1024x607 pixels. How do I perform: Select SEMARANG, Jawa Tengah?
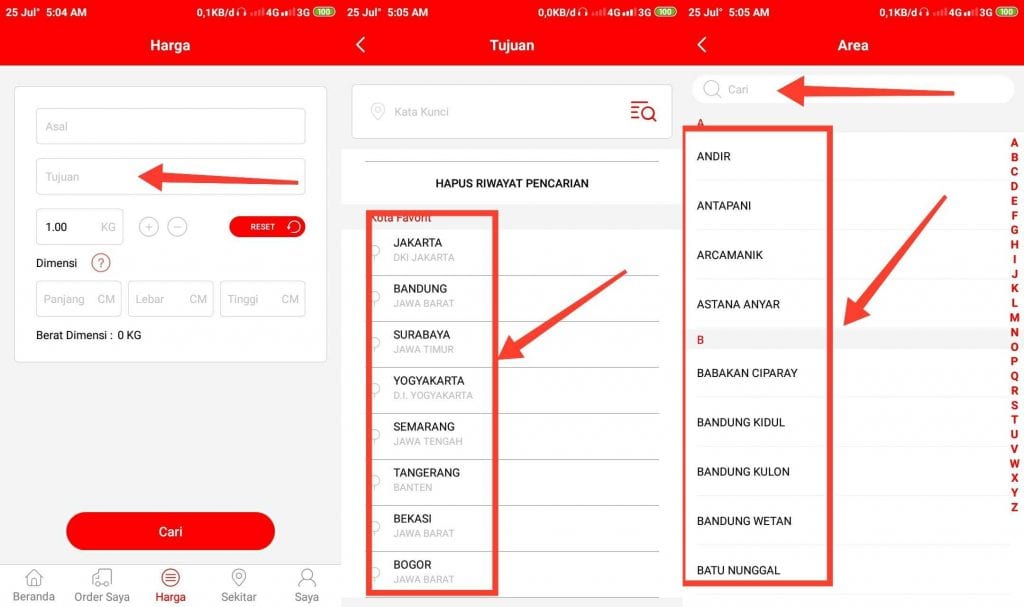tap(512, 433)
